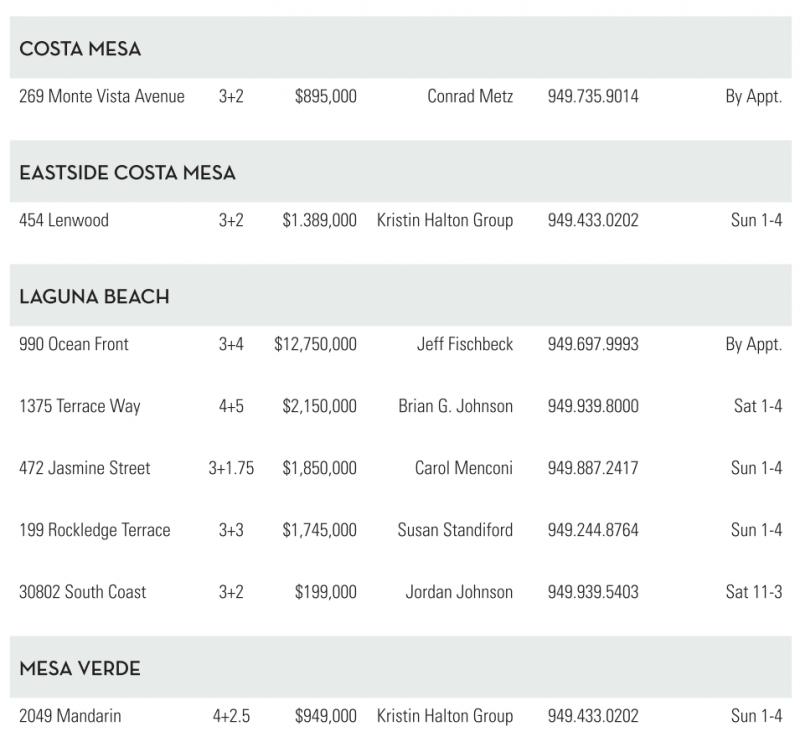The width and height of the screenshot is (800, 752).
Task: Select the 454 Lenwood listing address
Action: [64, 220]
